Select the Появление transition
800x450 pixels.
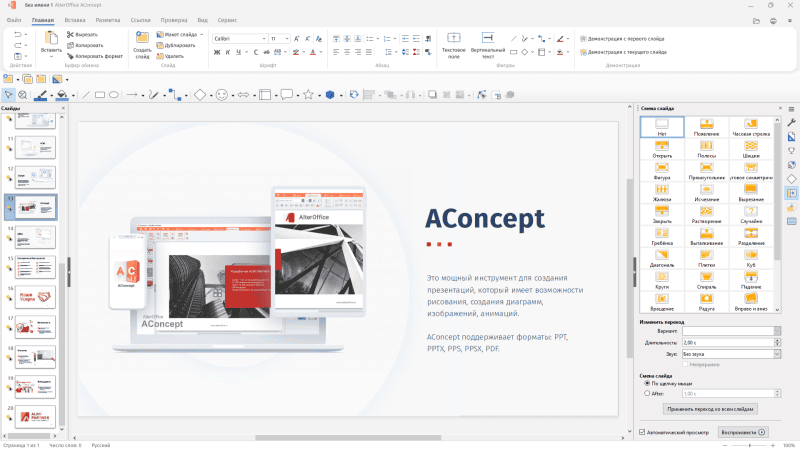click(706, 127)
